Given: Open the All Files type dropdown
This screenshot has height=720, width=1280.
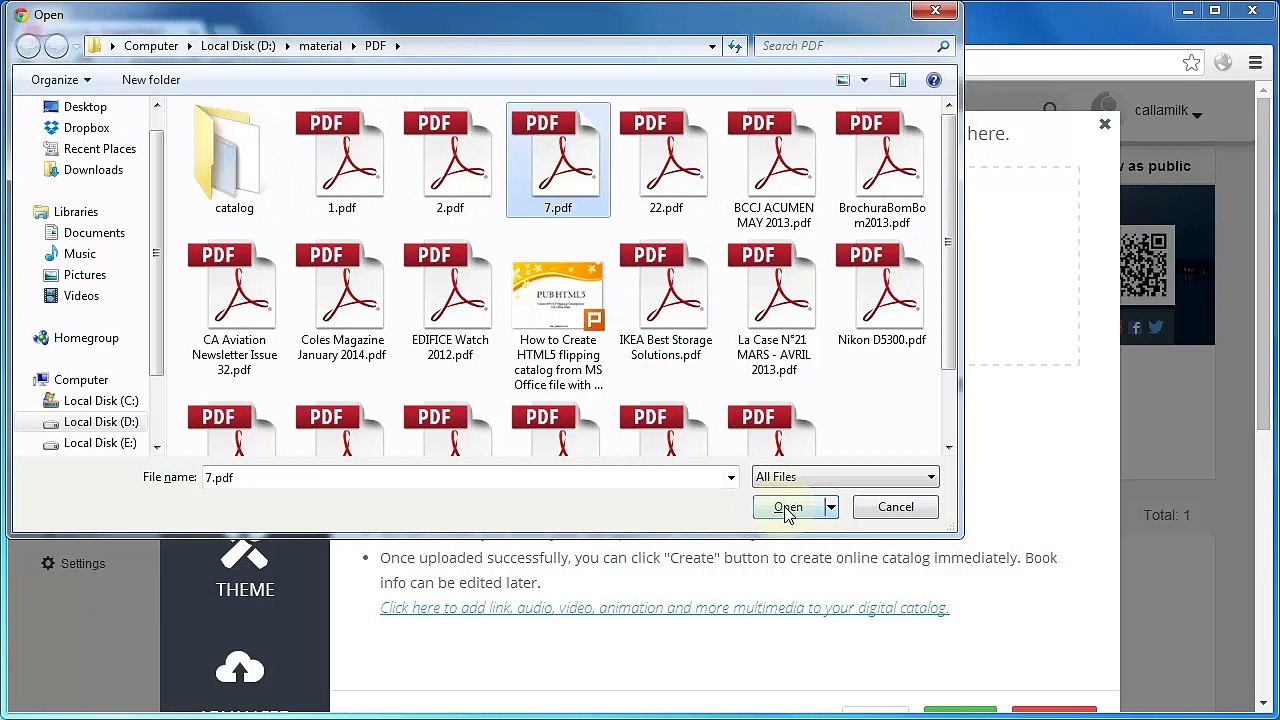Looking at the screenshot, I should (x=846, y=477).
